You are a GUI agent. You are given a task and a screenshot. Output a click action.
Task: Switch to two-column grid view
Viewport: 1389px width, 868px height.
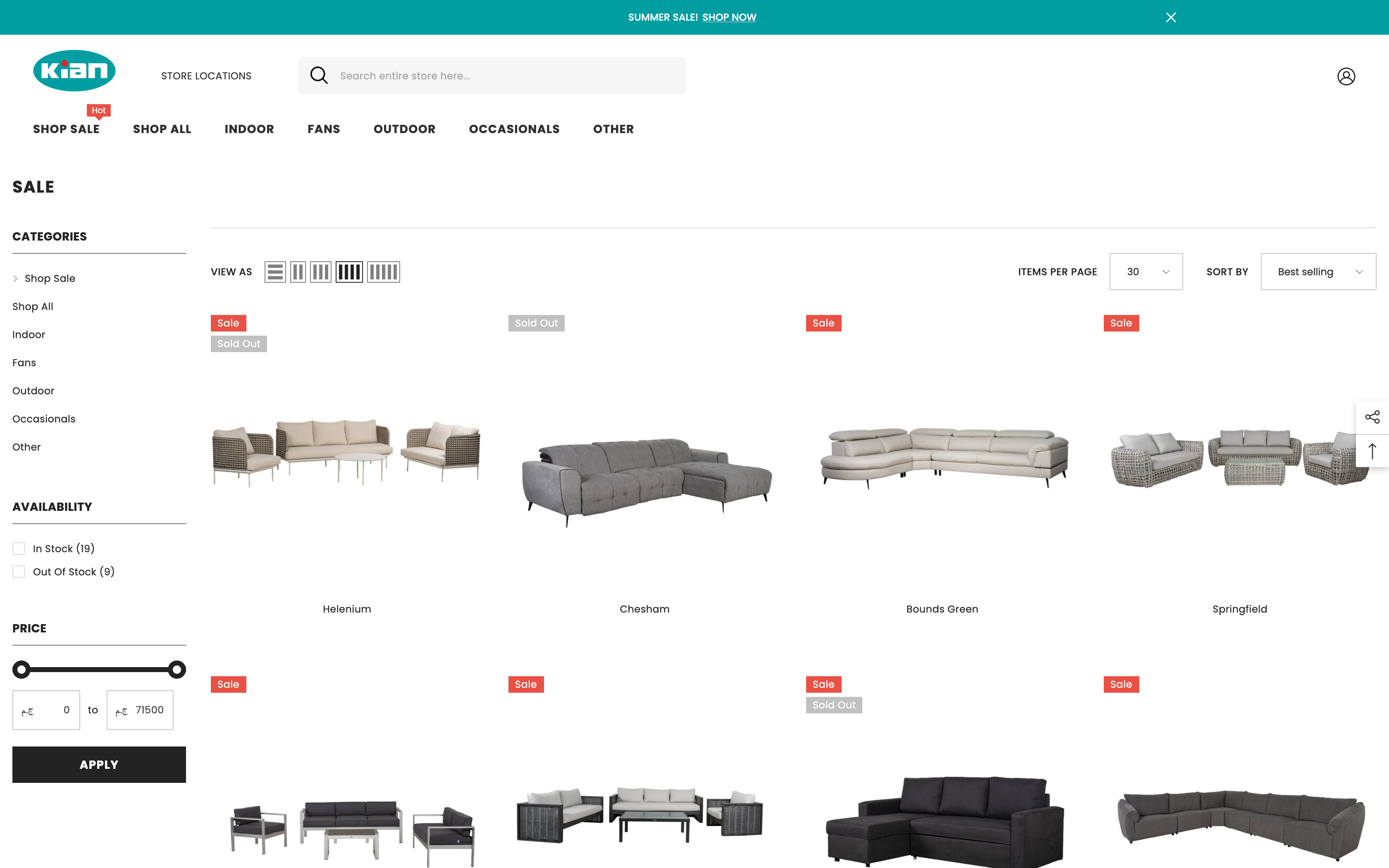point(298,272)
